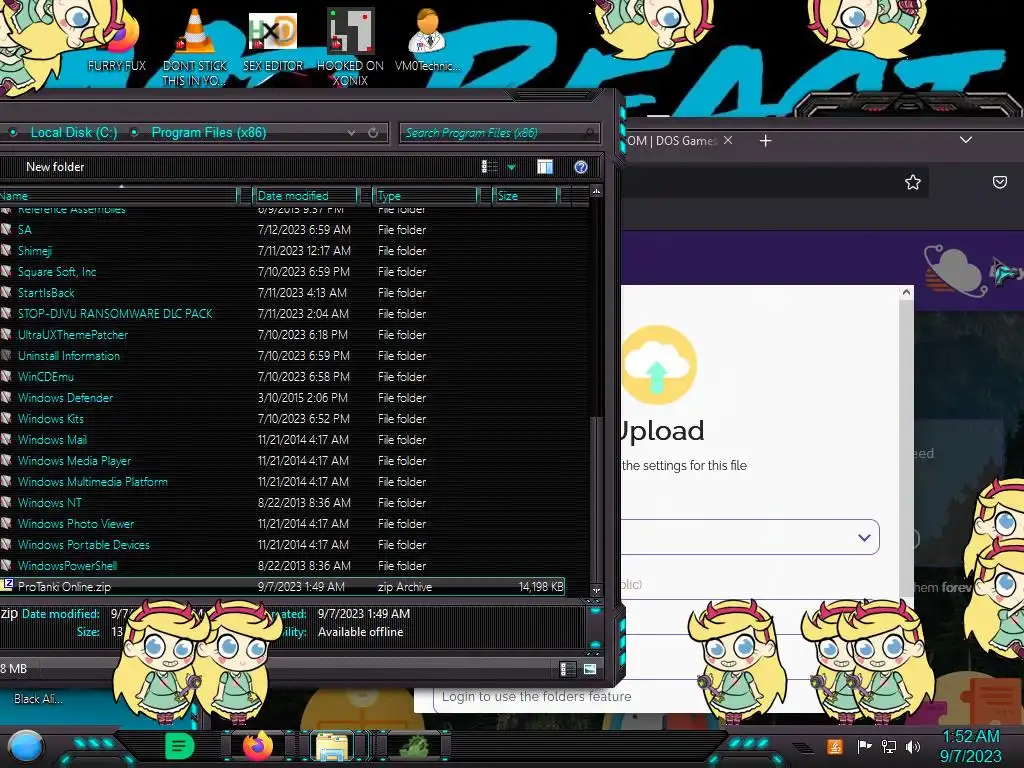This screenshot has width=1024, height=768.
Task: Click the refresh button in the Explorer address bar
Action: point(373,133)
